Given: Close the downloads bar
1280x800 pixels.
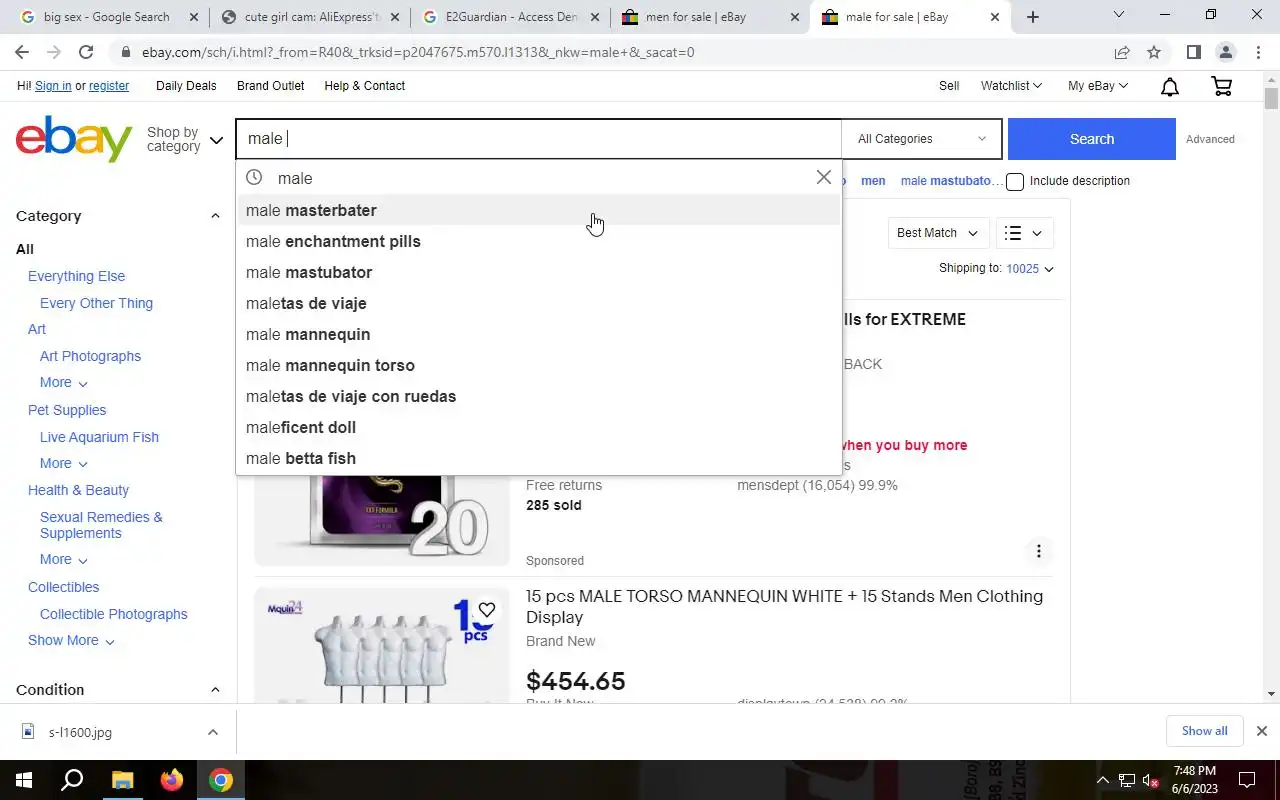Looking at the screenshot, I should point(1261,731).
